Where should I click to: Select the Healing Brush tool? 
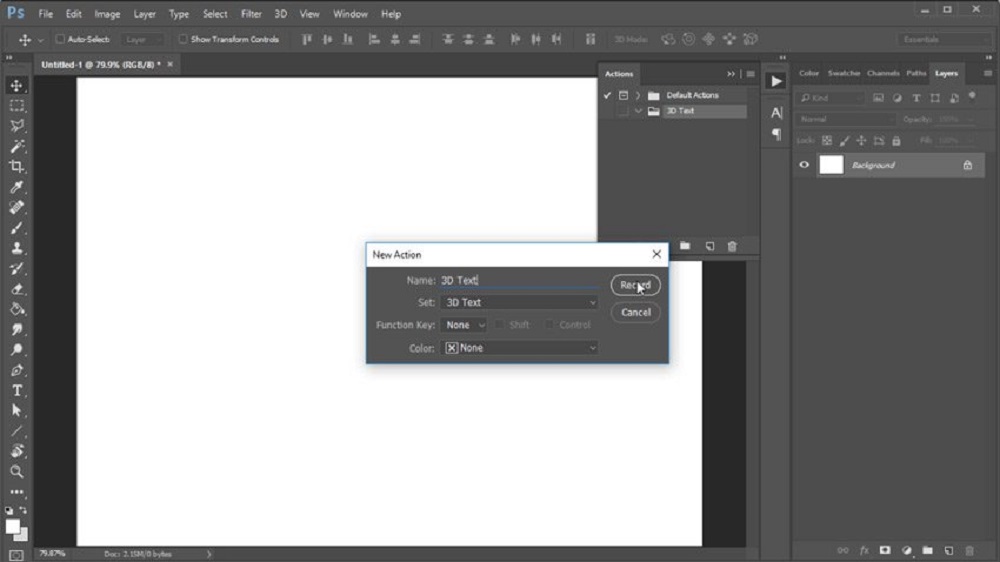[x=17, y=207]
